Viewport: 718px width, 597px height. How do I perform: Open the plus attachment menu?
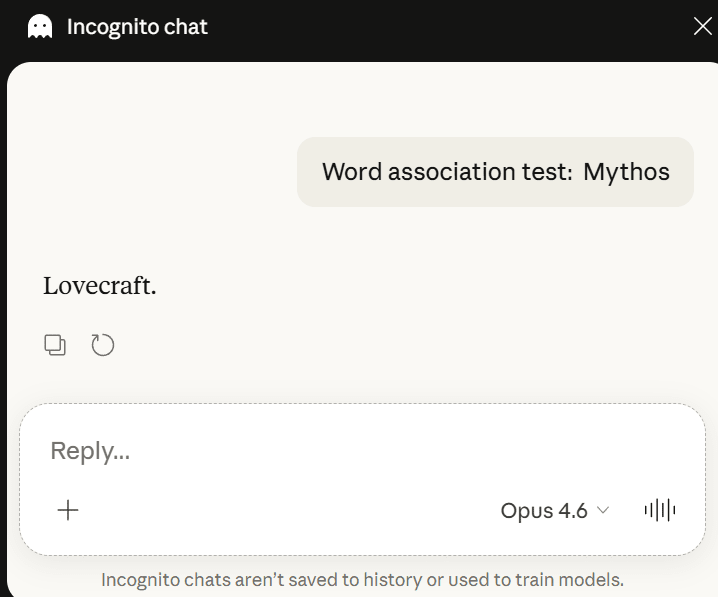click(x=68, y=510)
